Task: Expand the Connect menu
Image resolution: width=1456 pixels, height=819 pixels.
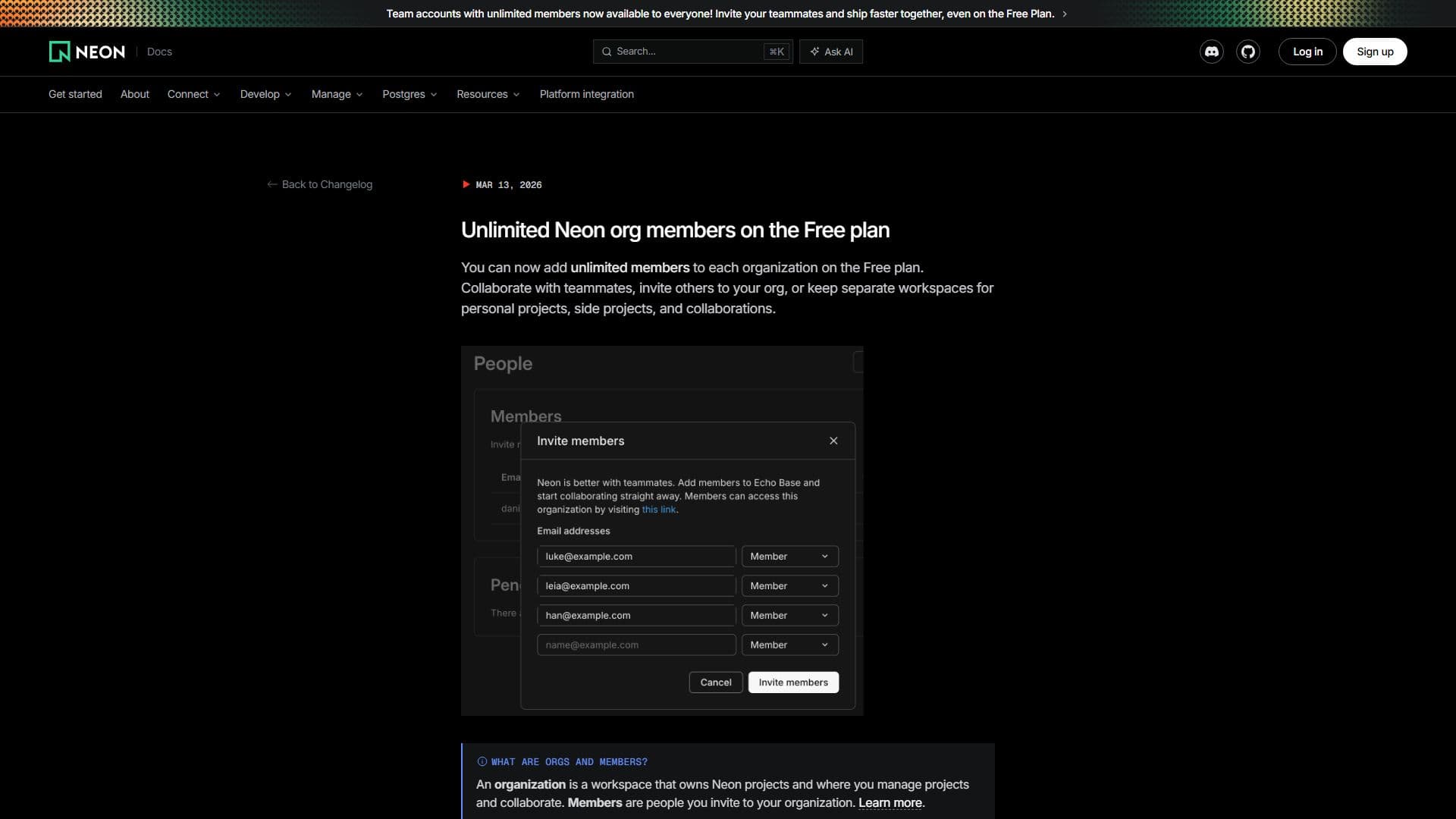Action: 193,94
